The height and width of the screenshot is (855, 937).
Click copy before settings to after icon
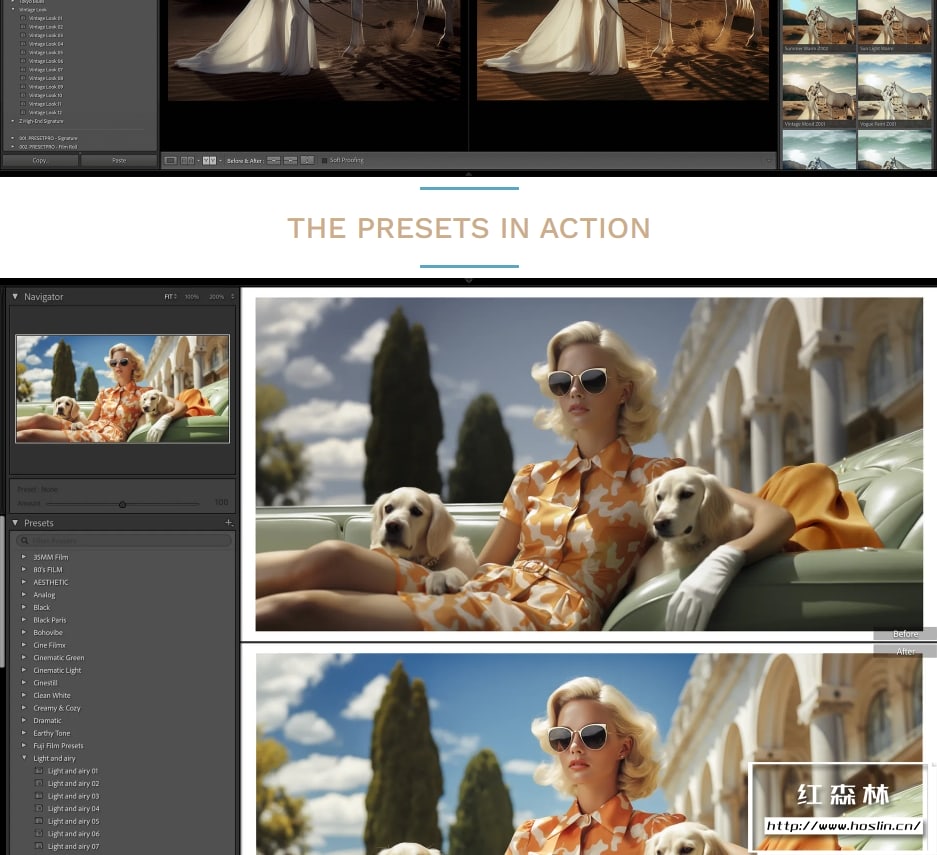pyautogui.click(x=274, y=160)
